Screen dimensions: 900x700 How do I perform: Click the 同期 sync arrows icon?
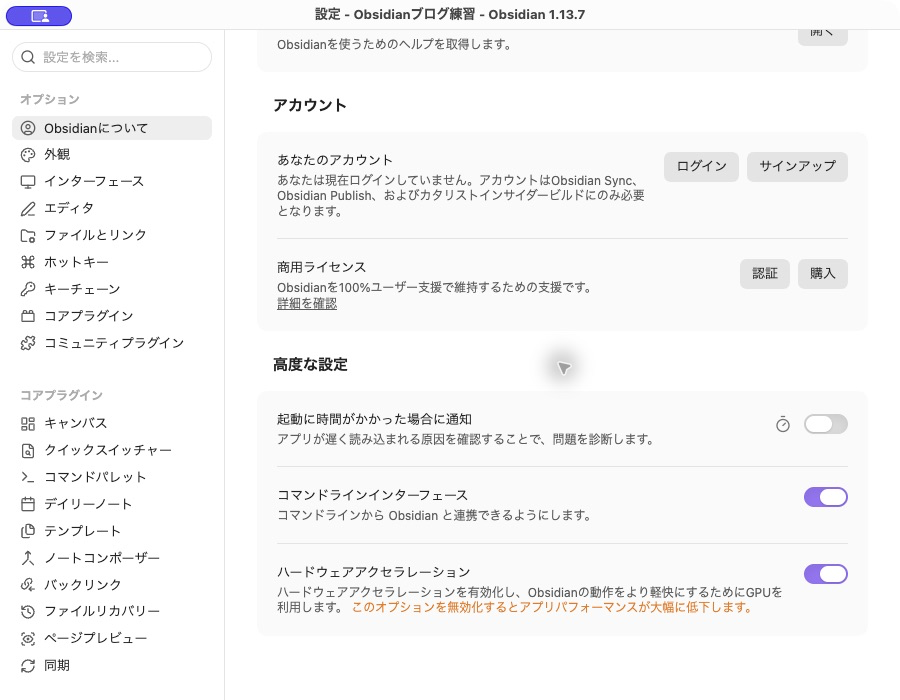coord(28,666)
